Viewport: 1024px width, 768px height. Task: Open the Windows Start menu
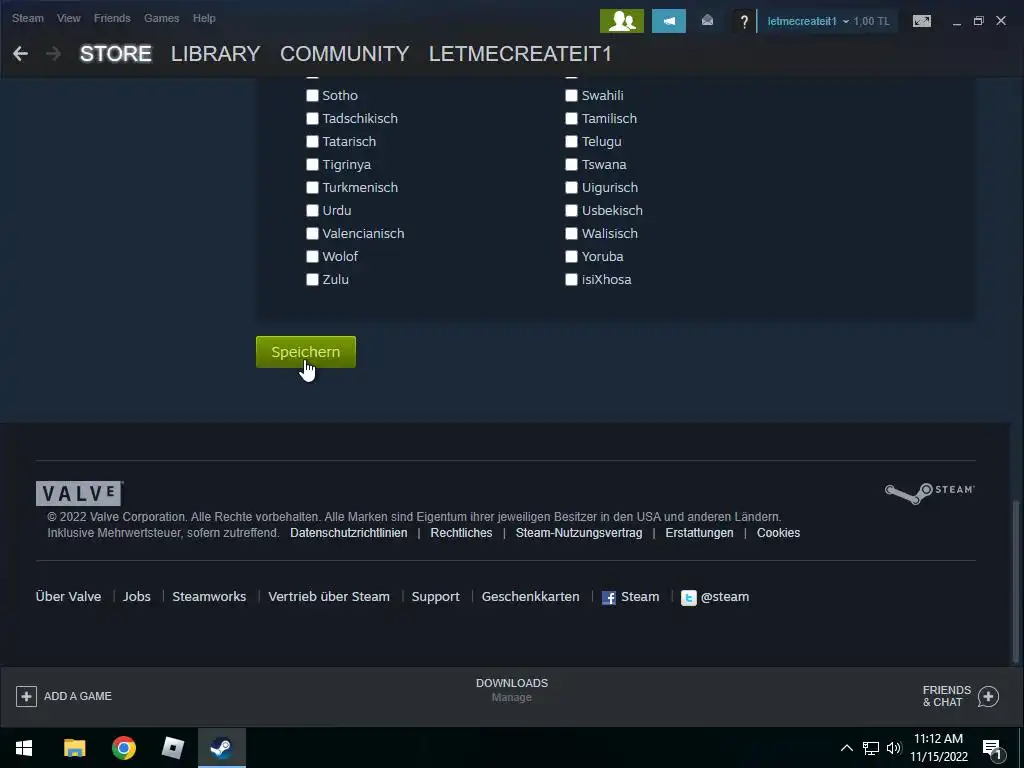(x=24, y=748)
